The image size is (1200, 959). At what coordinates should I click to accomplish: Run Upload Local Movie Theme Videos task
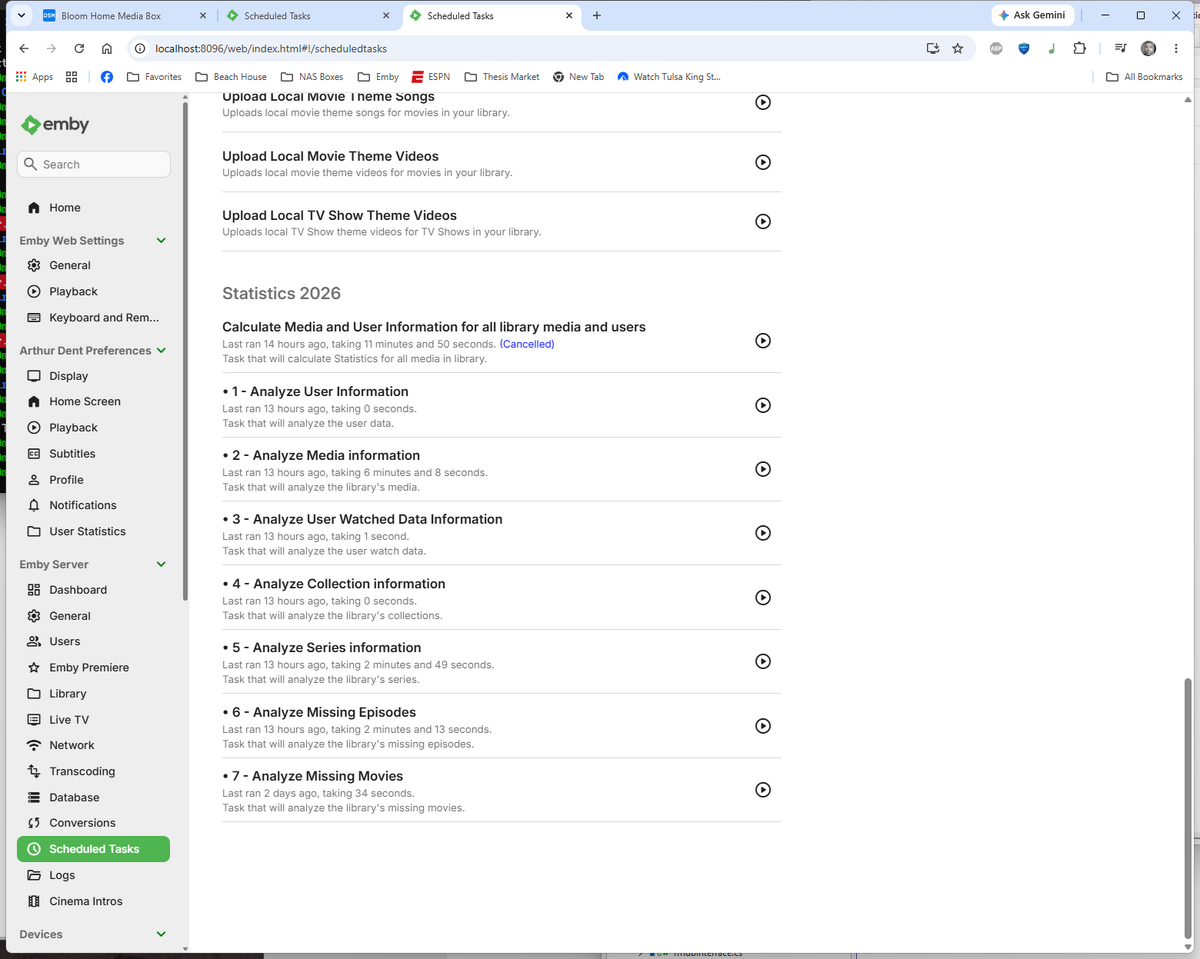(x=763, y=162)
